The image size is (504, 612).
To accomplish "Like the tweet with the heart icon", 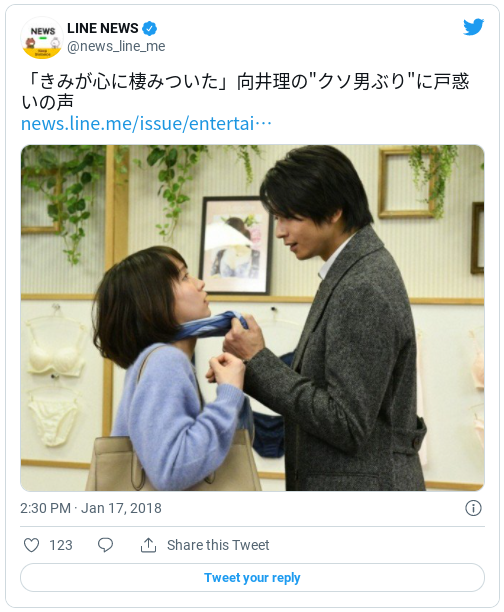I will point(31,545).
